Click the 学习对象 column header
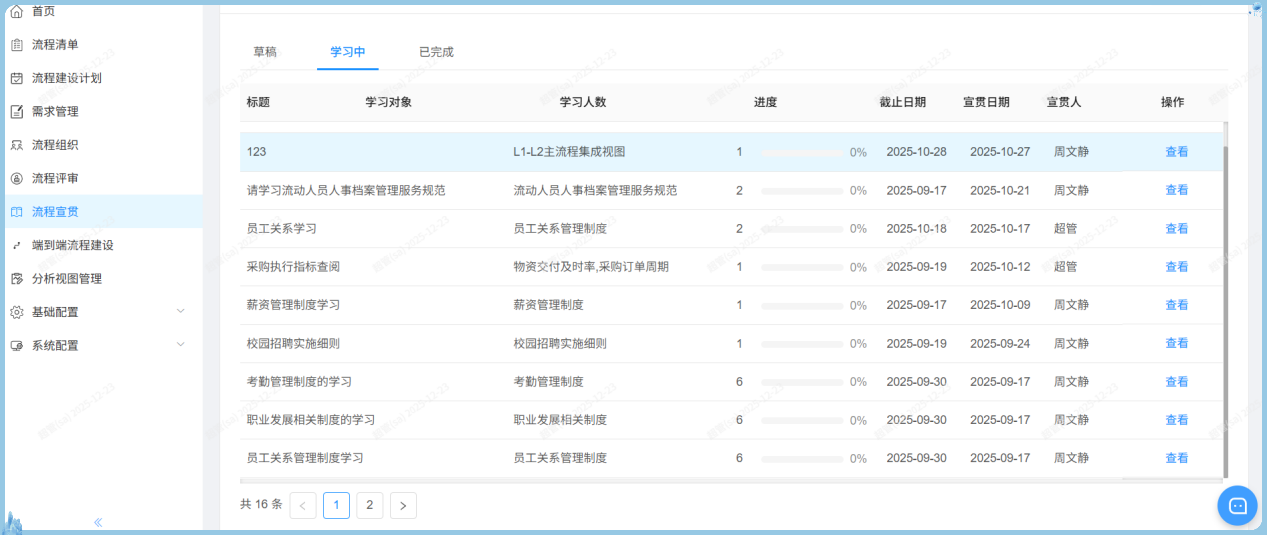Viewport: 1267px width, 535px height. [x=388, y=102]
